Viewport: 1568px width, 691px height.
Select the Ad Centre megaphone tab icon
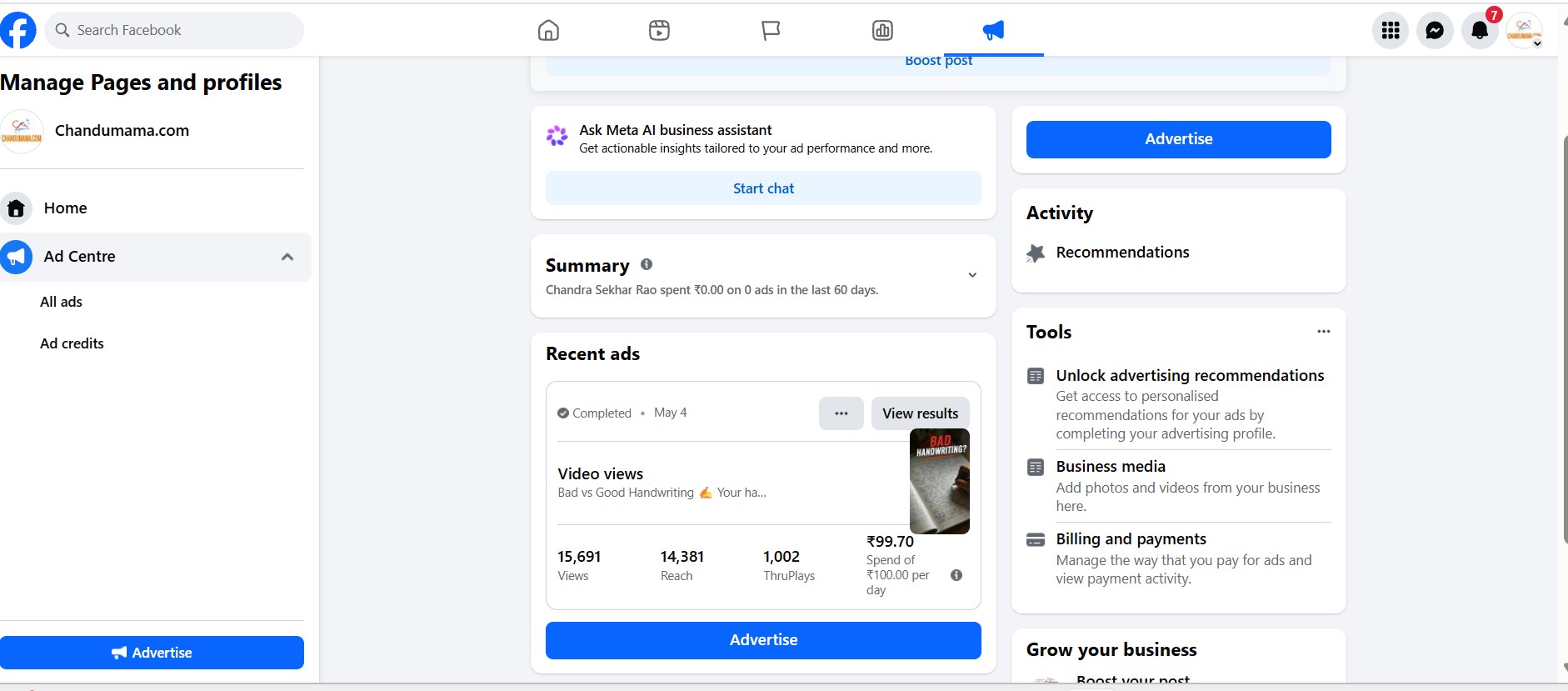point(993,31)
